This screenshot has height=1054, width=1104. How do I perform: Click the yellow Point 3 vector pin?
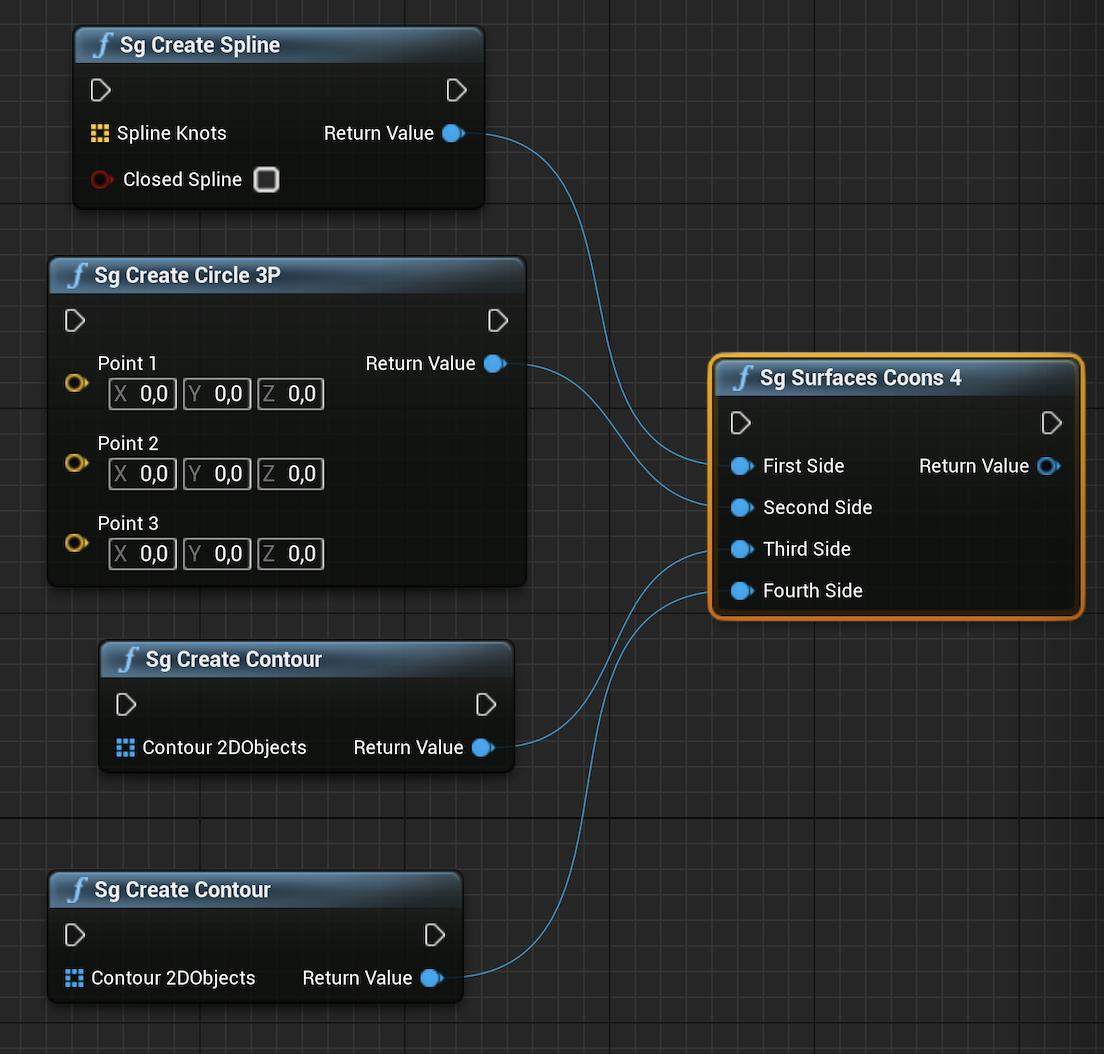coord(76,543)
